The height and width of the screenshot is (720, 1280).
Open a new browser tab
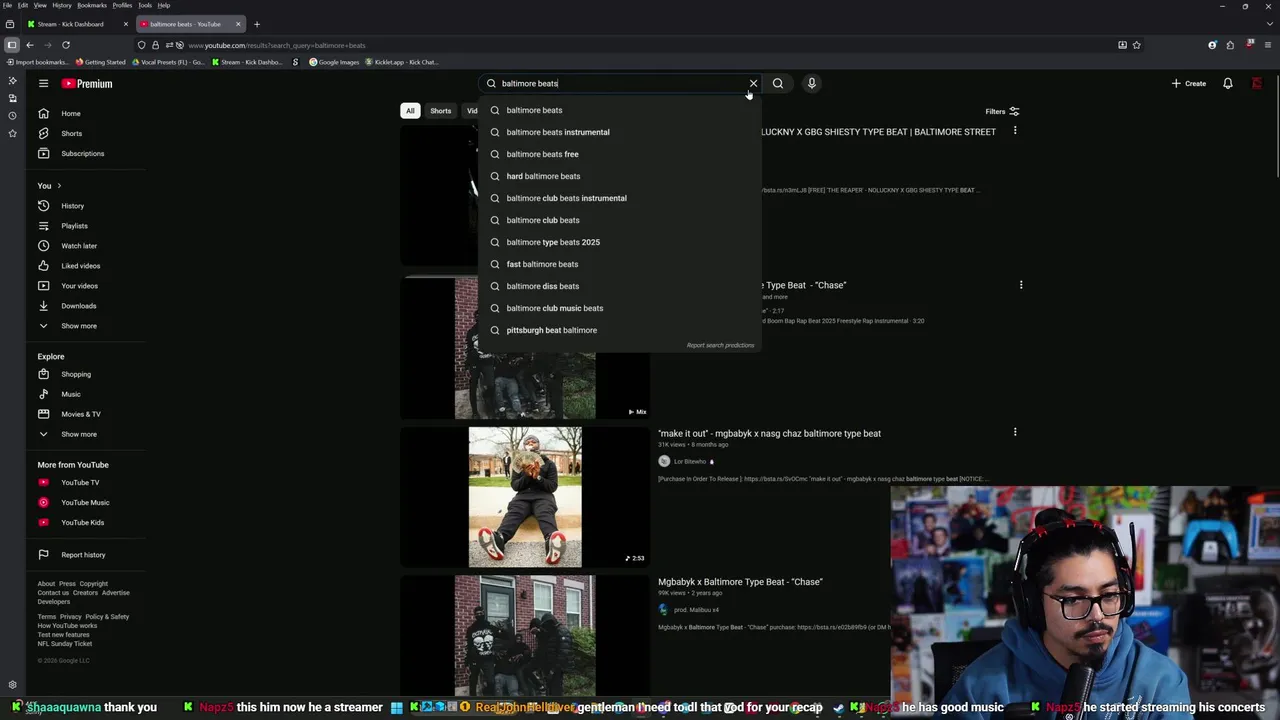click(x=256, y=24)
